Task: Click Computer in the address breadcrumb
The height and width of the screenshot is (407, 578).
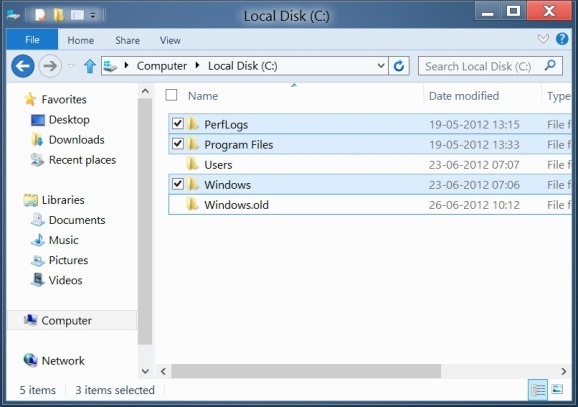Action: (161, 66)
